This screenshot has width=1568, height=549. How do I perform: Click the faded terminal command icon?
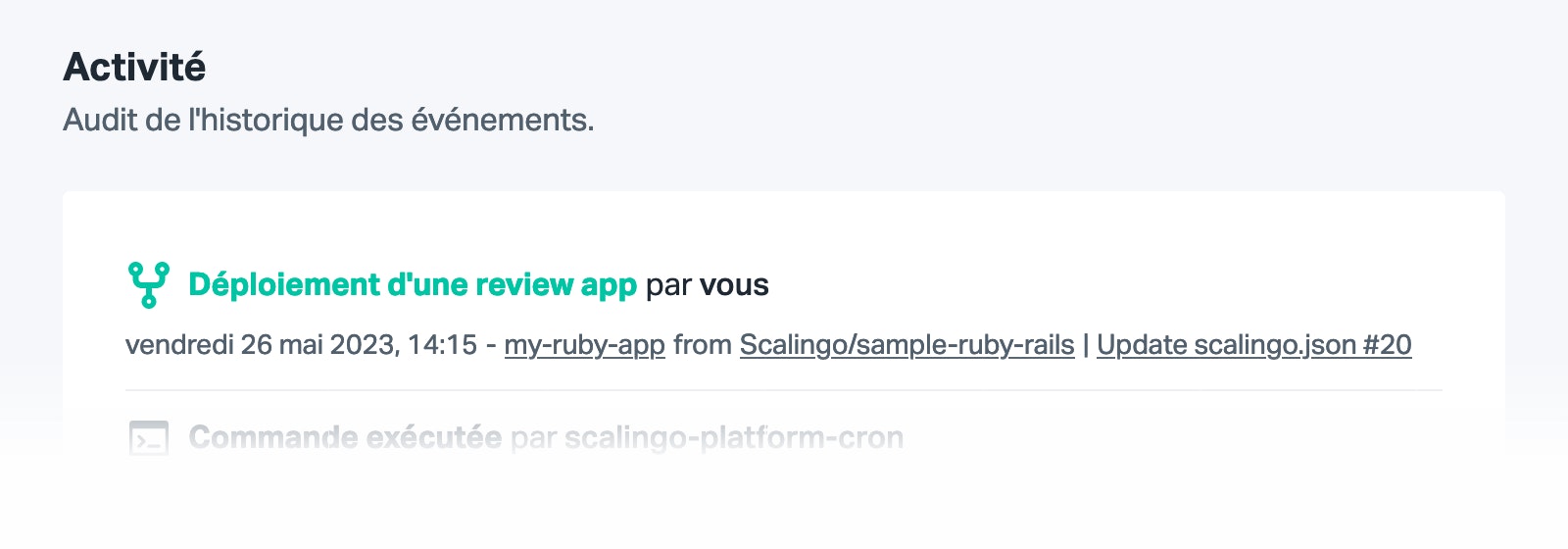(148, 438)
